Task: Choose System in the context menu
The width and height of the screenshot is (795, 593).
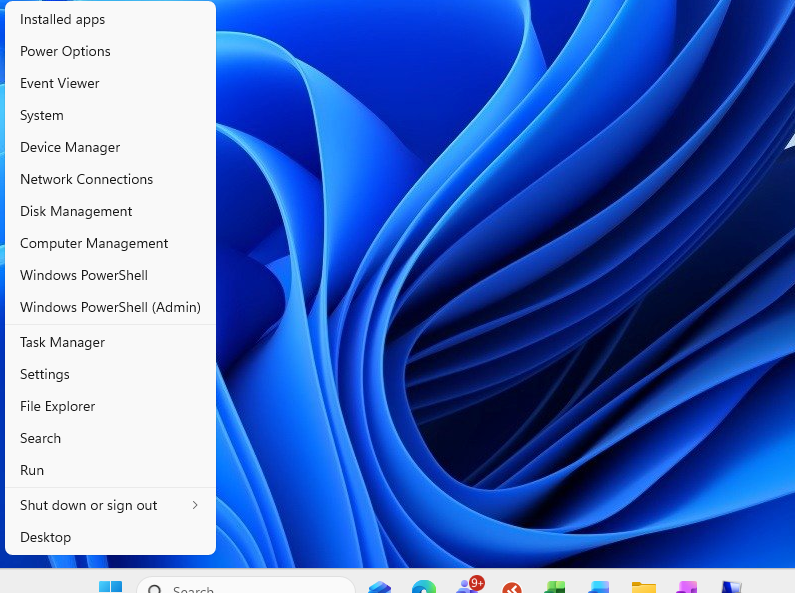Action: tap(110, 115)
